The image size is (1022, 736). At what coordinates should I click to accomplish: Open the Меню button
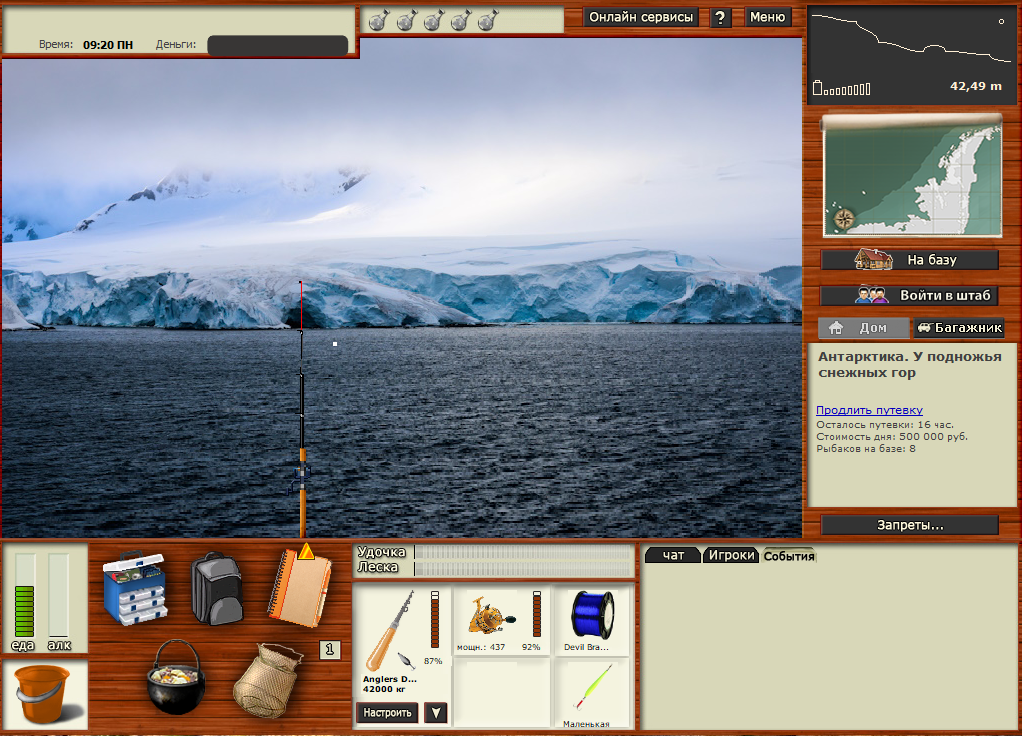pos(767,17)
